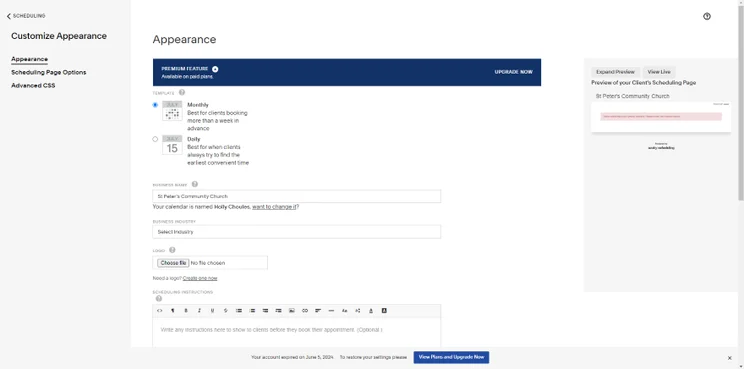Click 'Available on paid plans.' text

point(187,76)
